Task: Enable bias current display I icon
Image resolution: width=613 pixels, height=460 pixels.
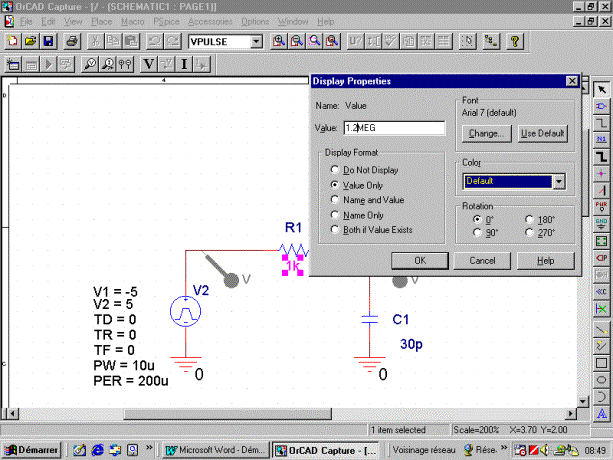Action: [184, 64]
